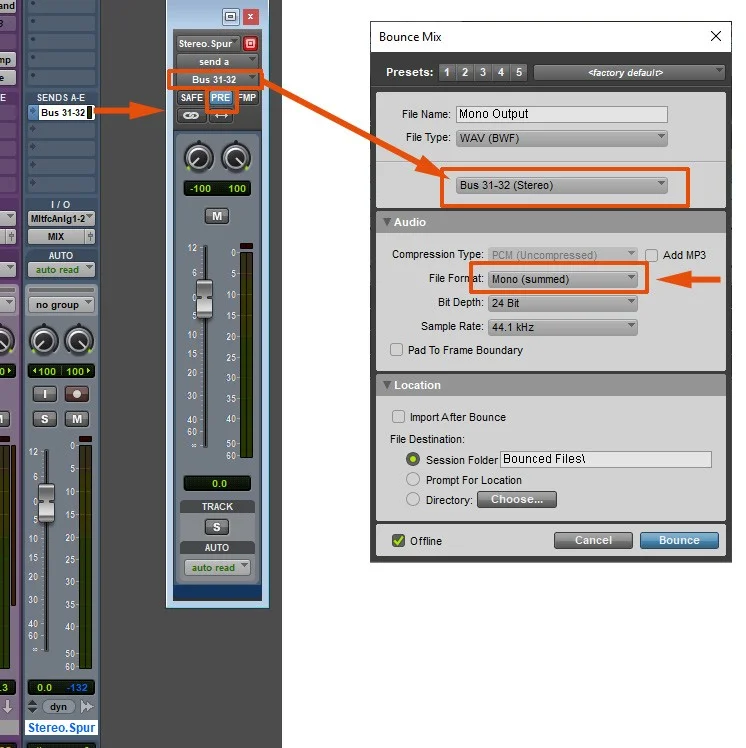Screen dimensions: 746x748
Task: Click the Bounce button
Action: click(679, 540)
